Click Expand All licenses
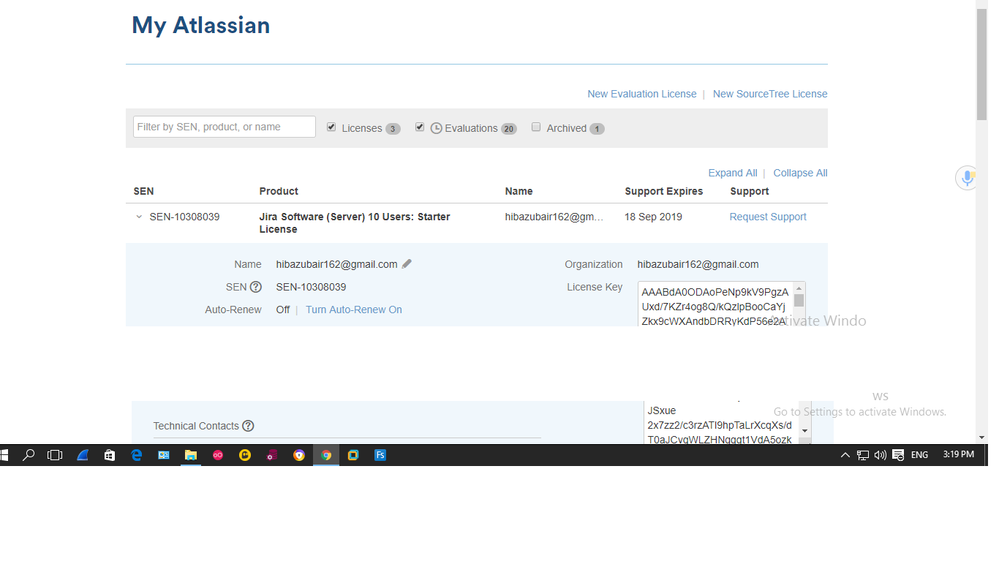The width and height of the screenshot is (999, 562). tap(733, 173)
